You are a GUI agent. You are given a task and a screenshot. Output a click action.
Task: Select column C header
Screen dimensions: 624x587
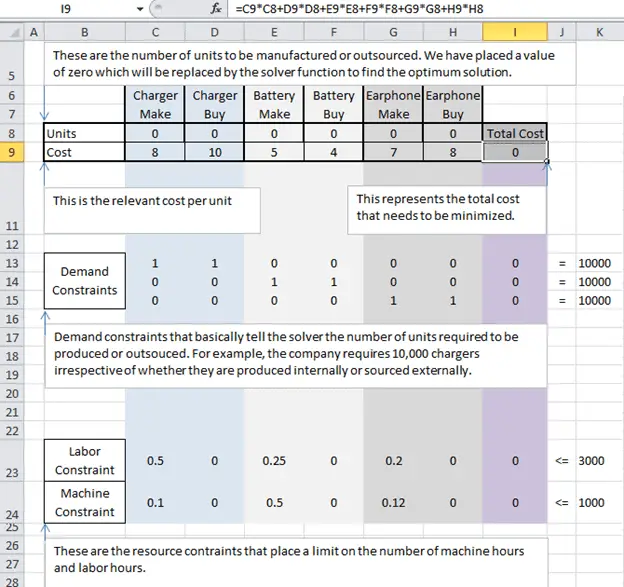pos(155,32)
